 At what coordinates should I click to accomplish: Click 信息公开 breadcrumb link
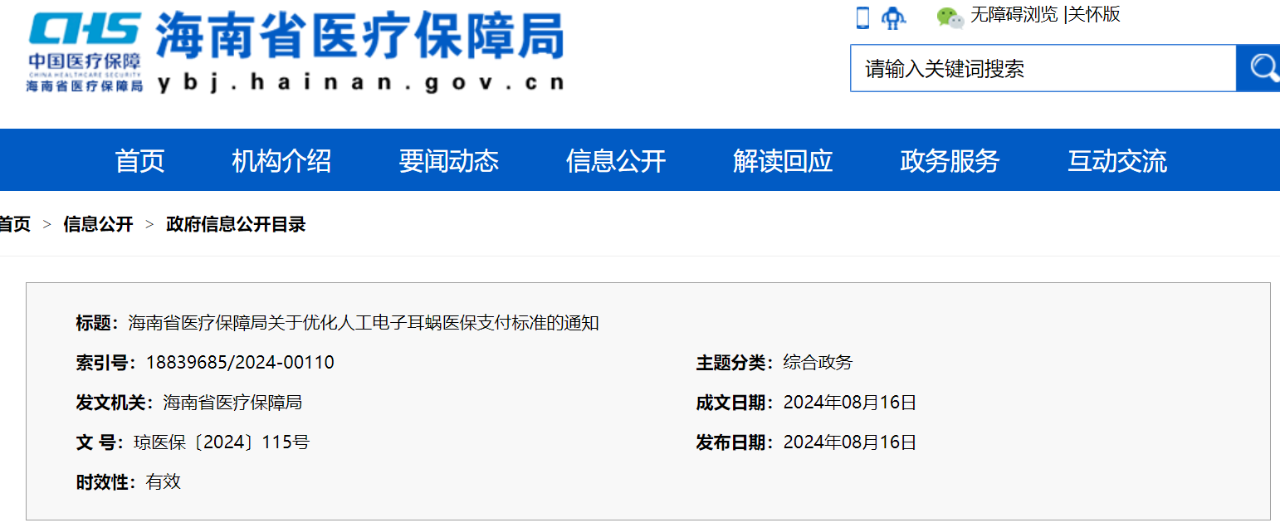click(98, 225)
